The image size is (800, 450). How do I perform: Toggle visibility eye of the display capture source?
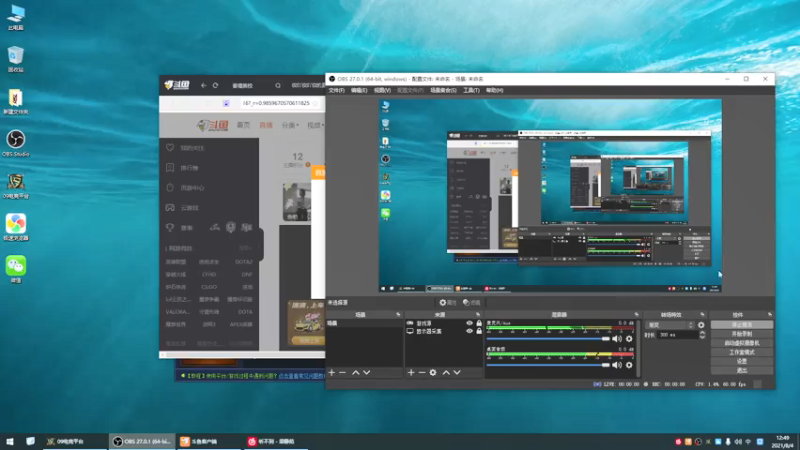point(469,331)
